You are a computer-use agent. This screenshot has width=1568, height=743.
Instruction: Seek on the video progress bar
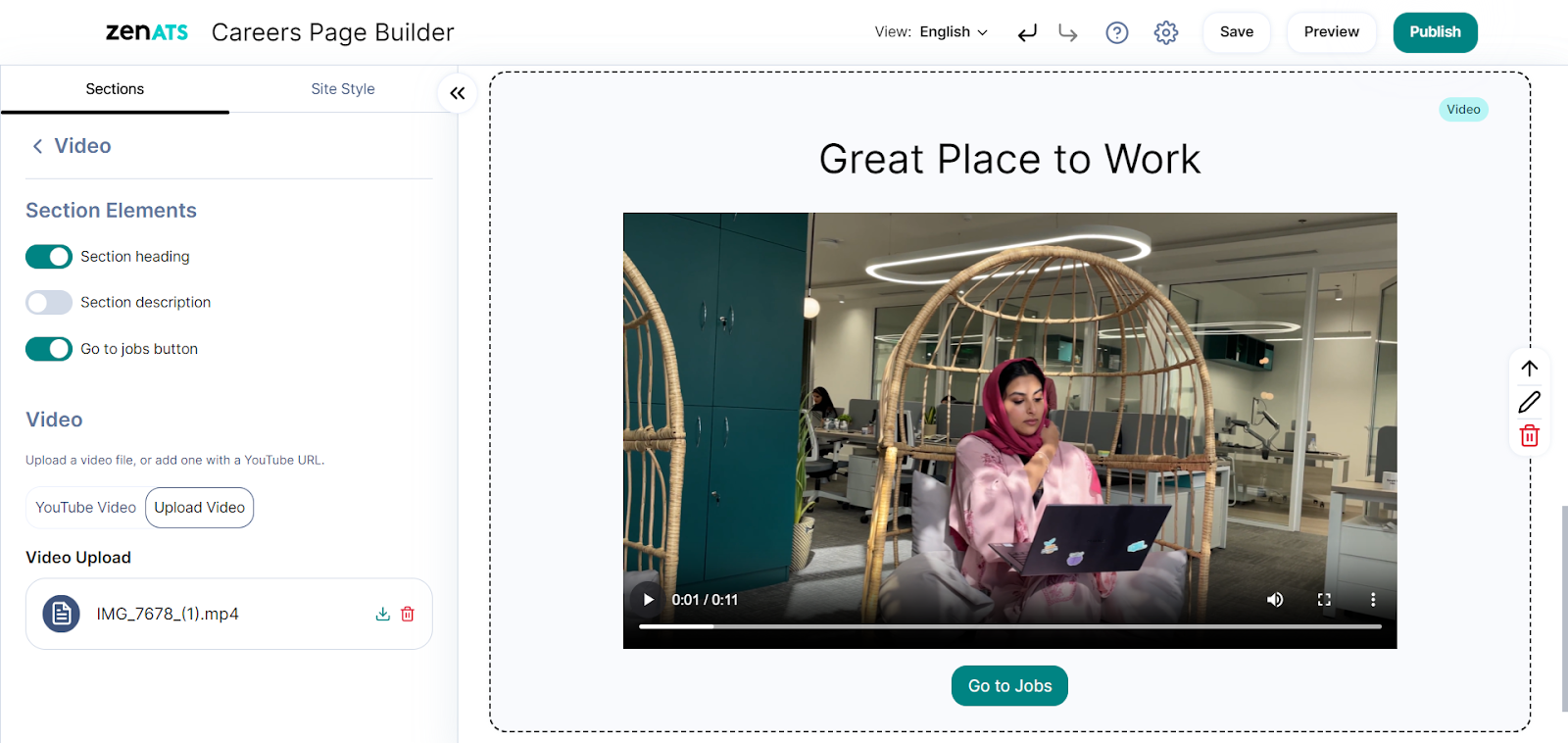tap(1010, 626)
